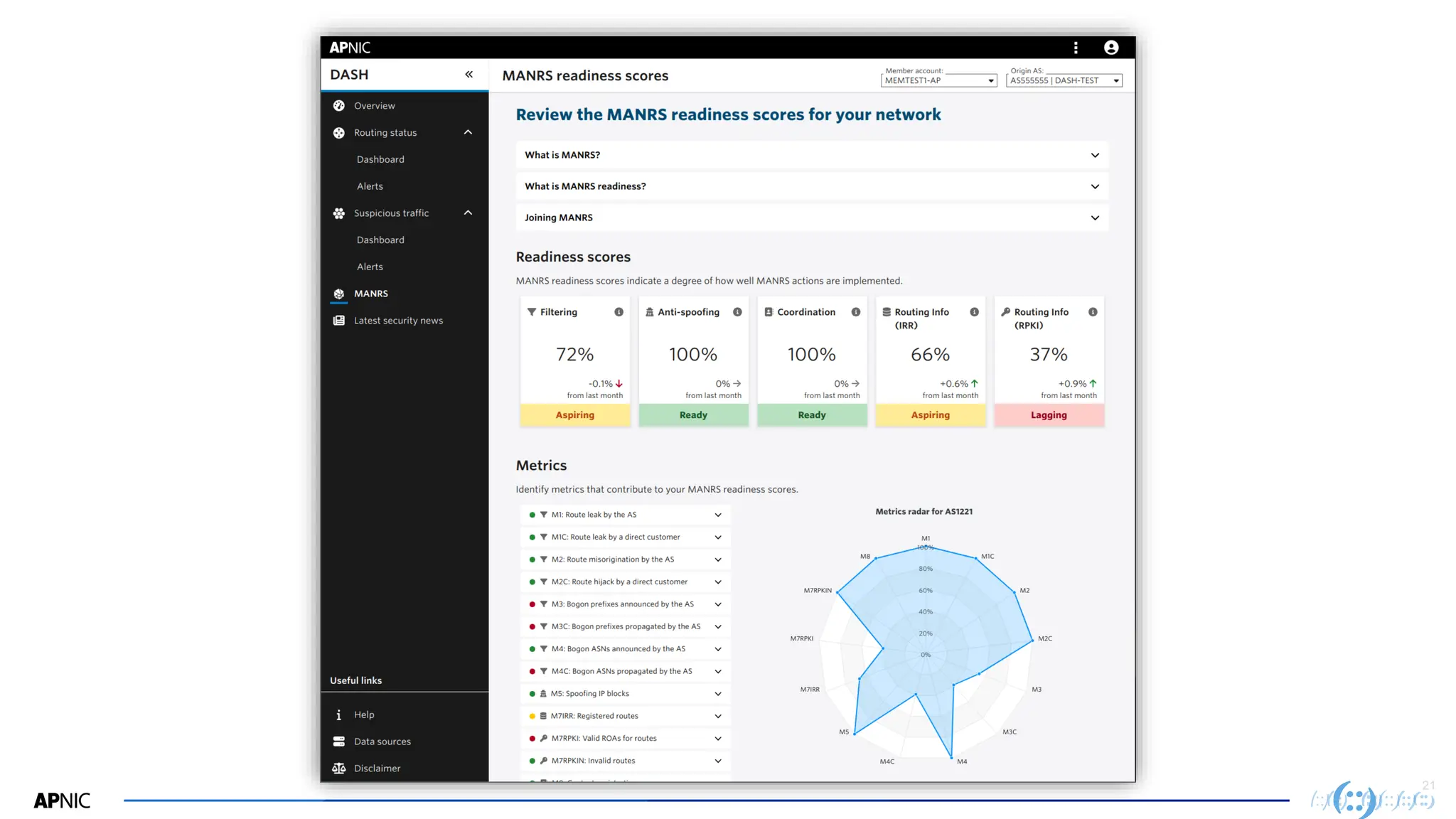Expand M3: Bogon prefixes announced metric
The height and width of the screenshot is (819, 1456).
[717, 604]
